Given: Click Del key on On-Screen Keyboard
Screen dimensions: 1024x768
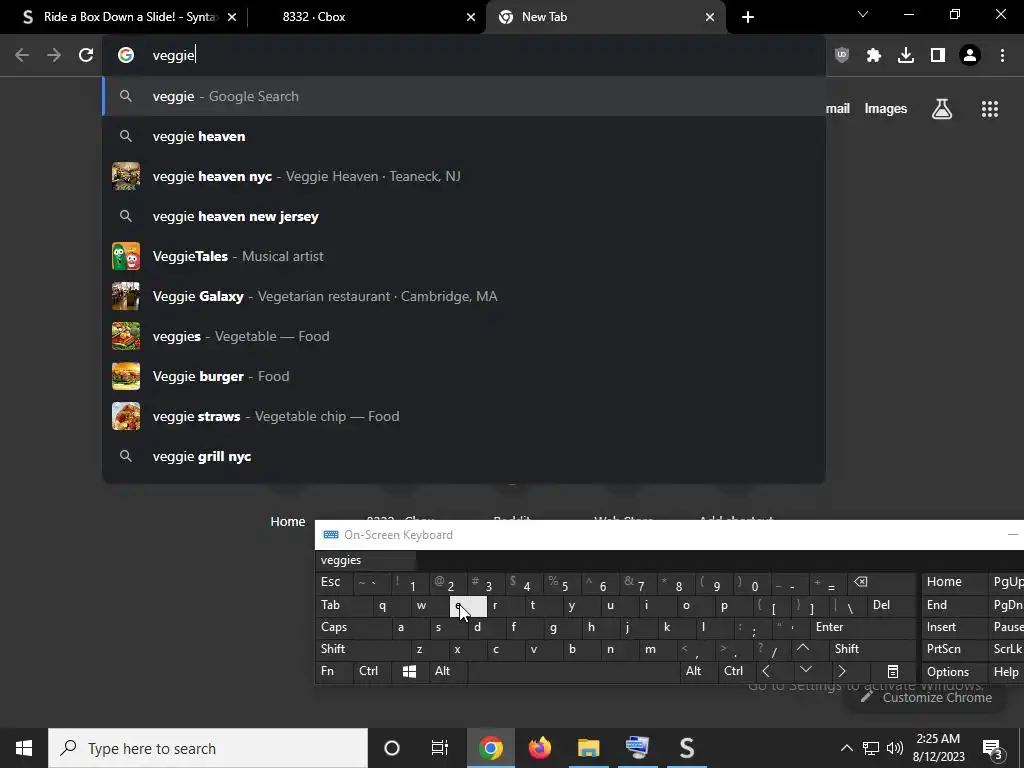Looking at the screenshot, I should pos(890,605).
